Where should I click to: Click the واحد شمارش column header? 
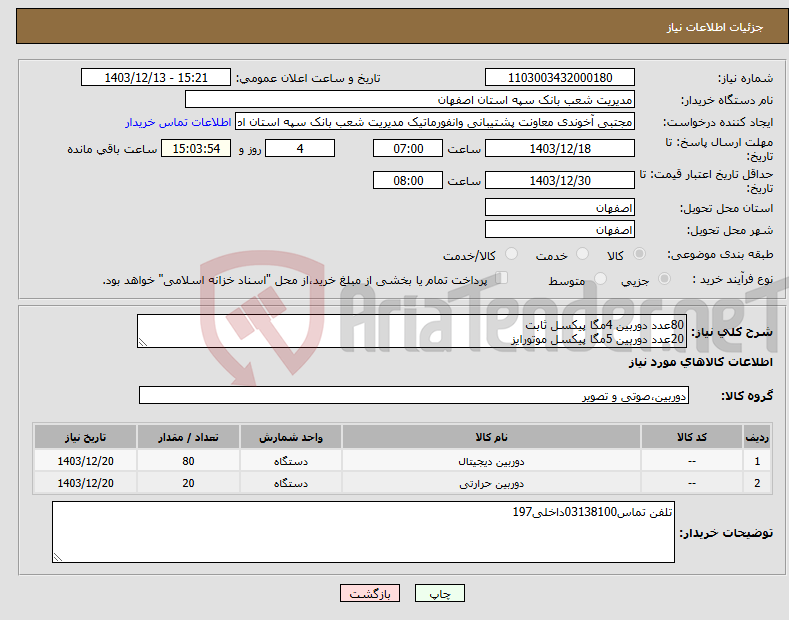tap(291, 437)
